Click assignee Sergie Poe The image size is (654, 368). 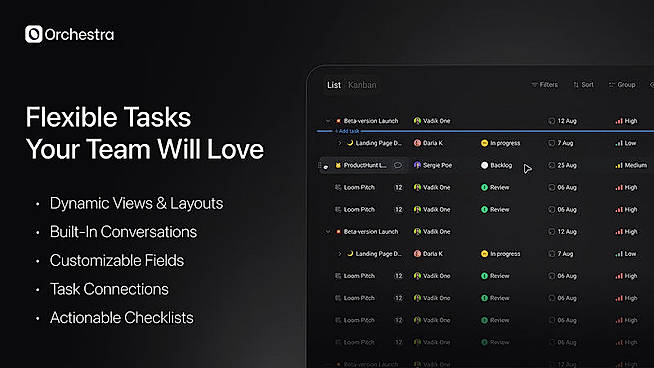click(433, 165)
